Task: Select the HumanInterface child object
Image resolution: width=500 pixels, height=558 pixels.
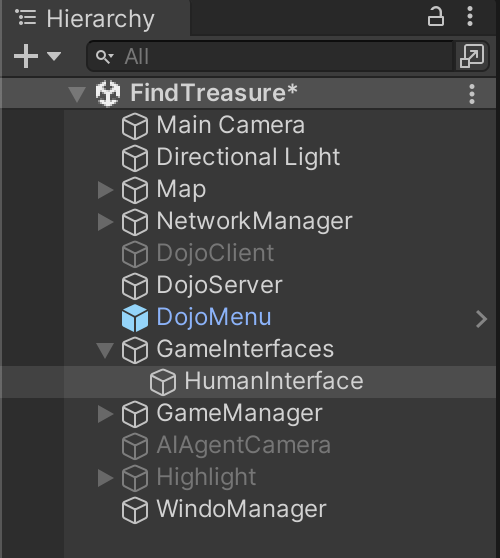Action: (274, 381)
